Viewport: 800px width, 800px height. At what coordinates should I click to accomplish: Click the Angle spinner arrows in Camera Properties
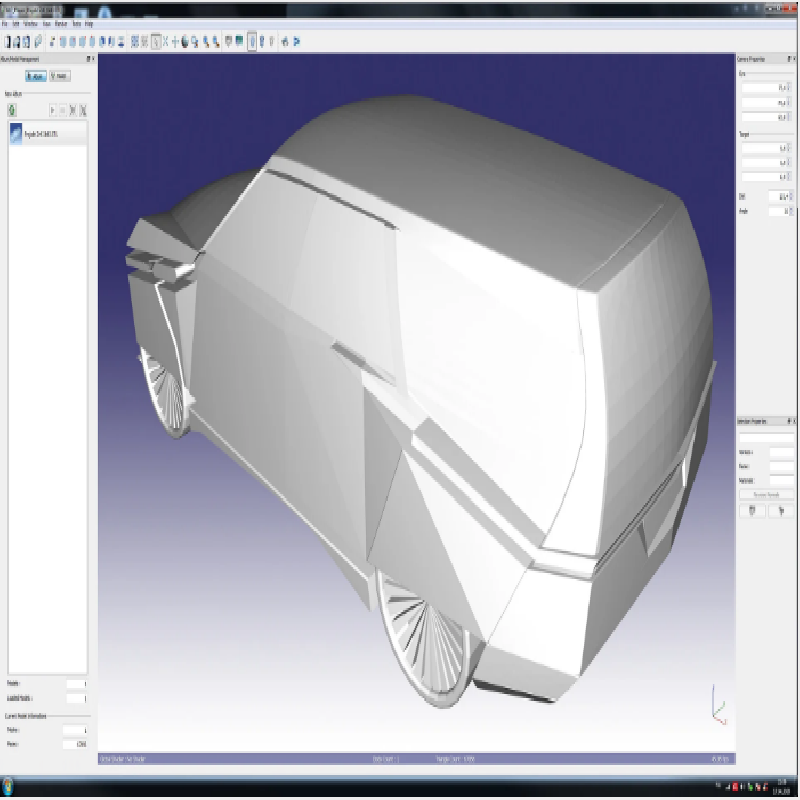tap(789, 211)
